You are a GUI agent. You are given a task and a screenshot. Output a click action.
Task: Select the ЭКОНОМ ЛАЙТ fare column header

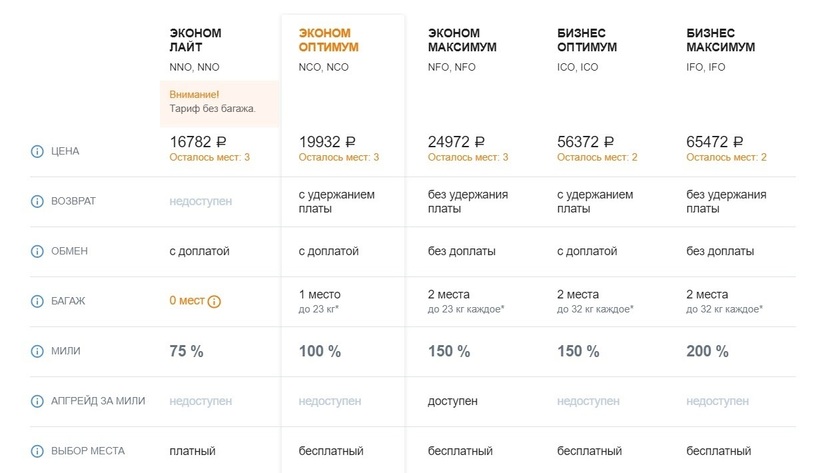tap(195, 40)
